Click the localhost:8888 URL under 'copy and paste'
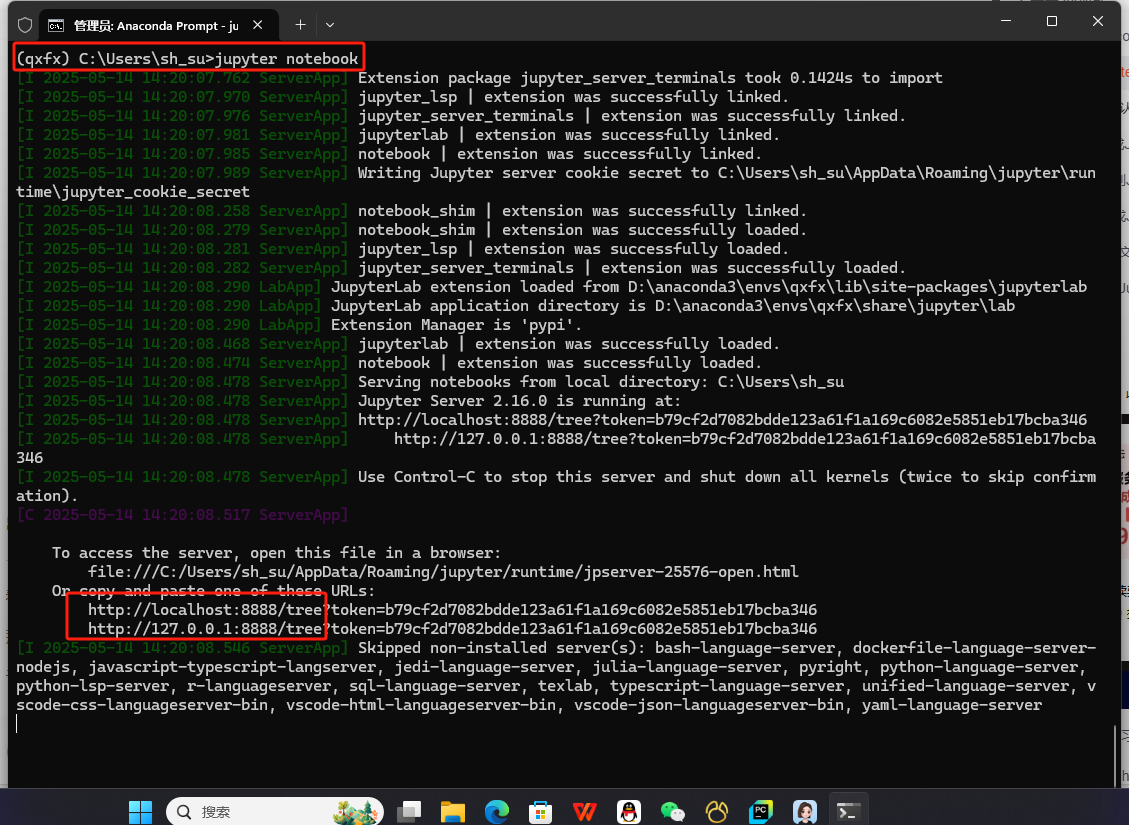 coord(453,610)
